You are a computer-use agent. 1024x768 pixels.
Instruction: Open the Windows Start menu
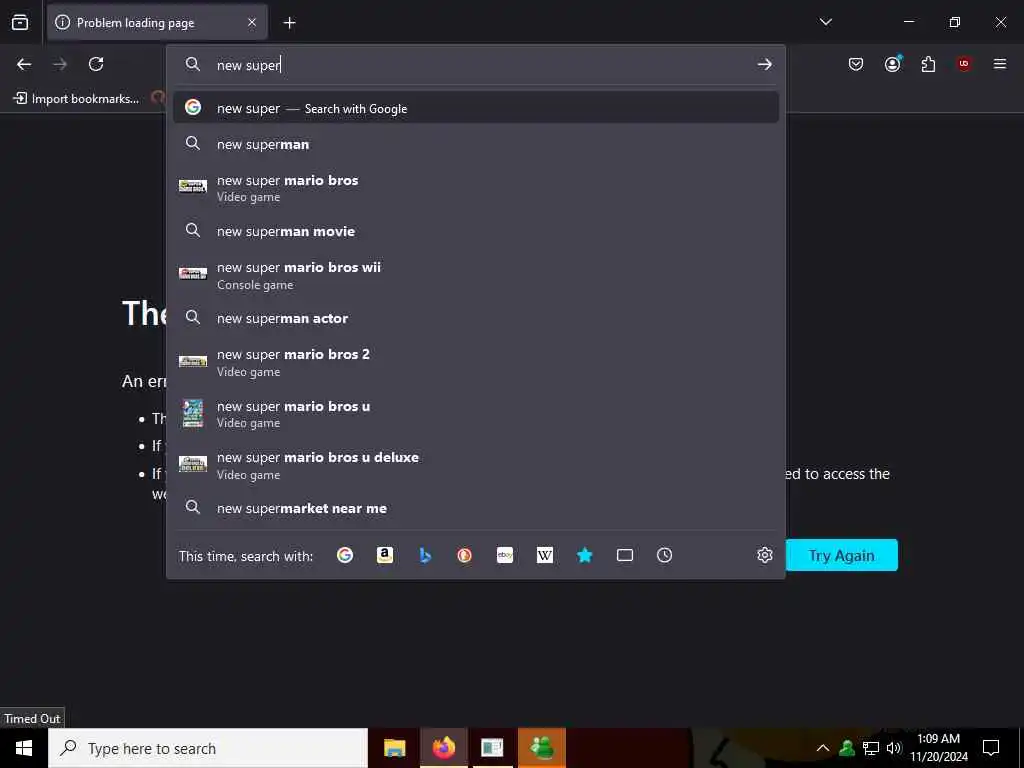pyautogui.click(x=24, y=748)
